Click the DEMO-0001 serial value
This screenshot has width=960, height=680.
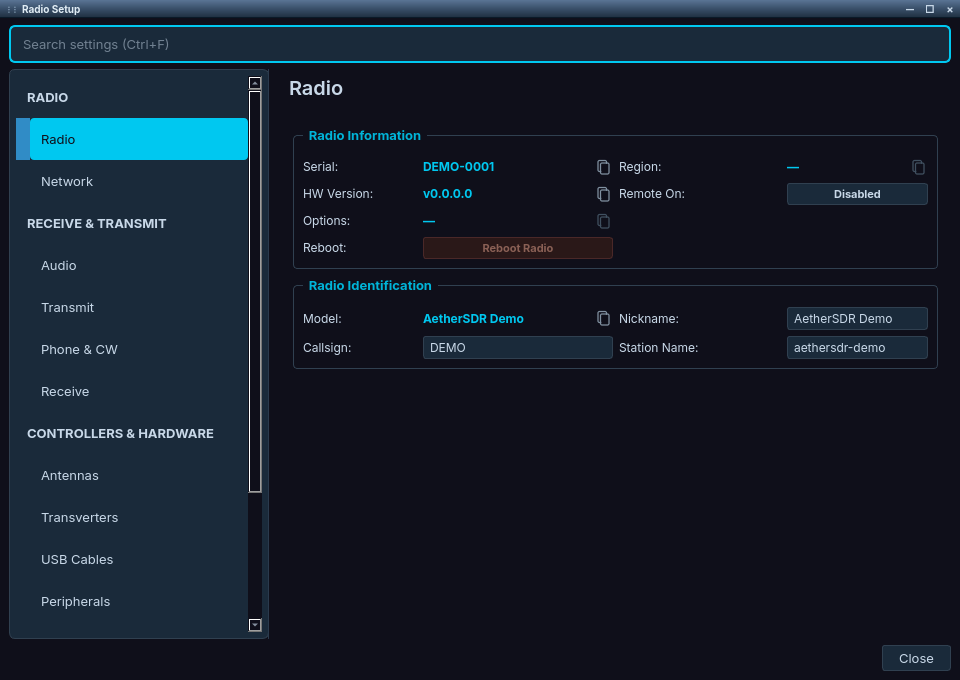[459, 167]
